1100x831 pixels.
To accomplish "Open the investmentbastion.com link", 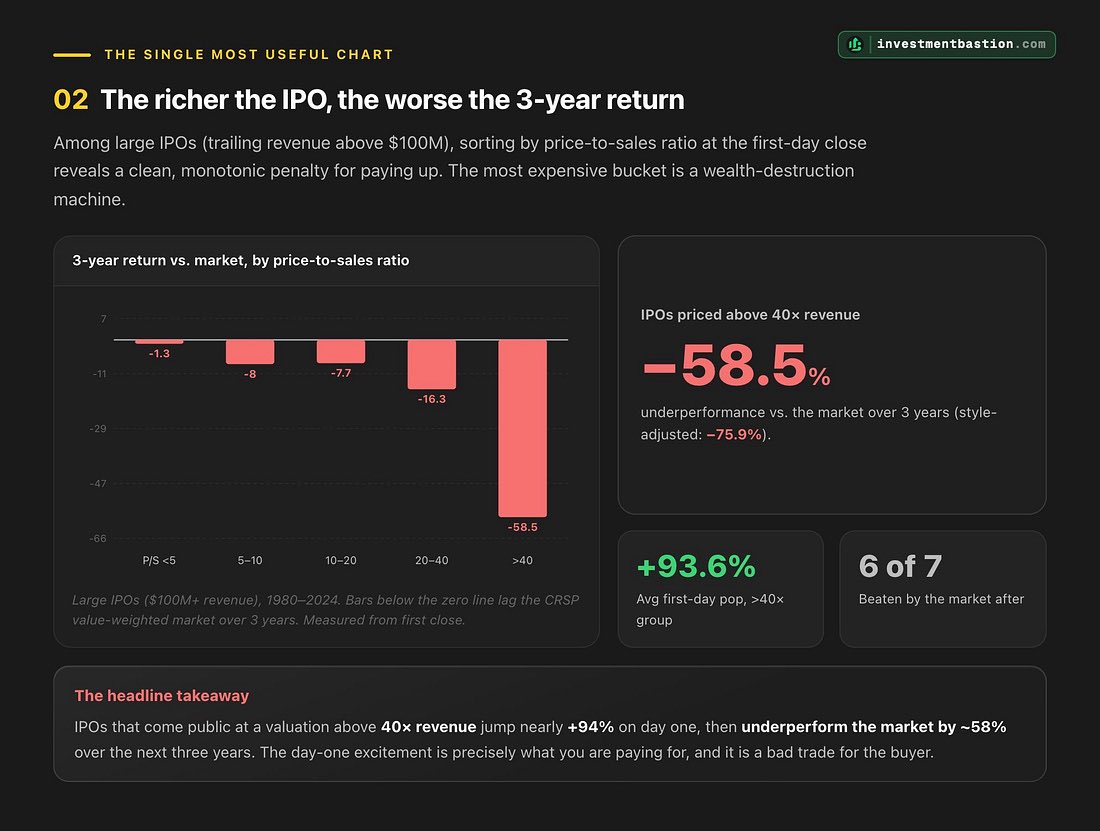I will point(946,44).
